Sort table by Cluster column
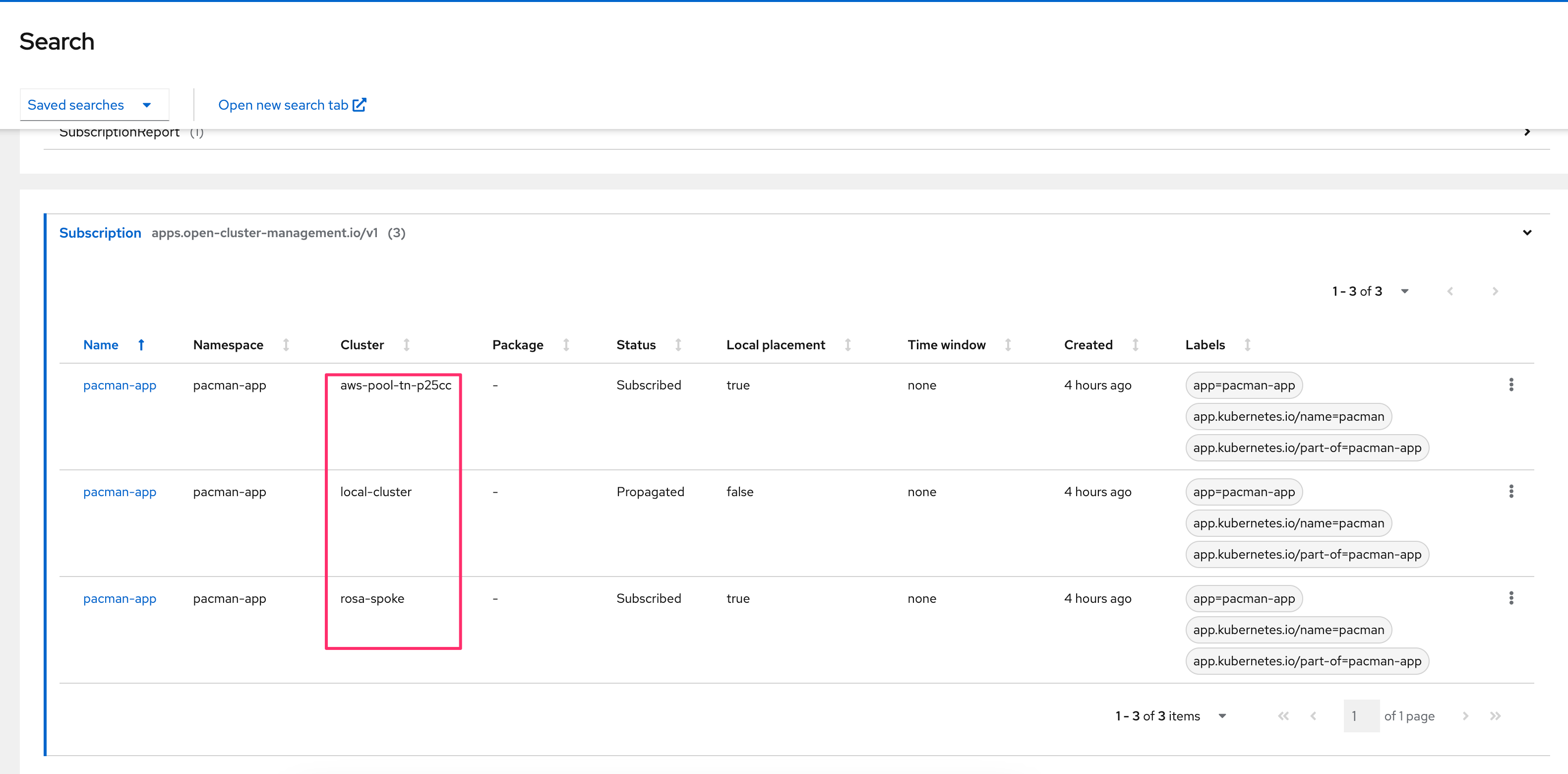The image size is (1568, 774). [x=362, y=345]
